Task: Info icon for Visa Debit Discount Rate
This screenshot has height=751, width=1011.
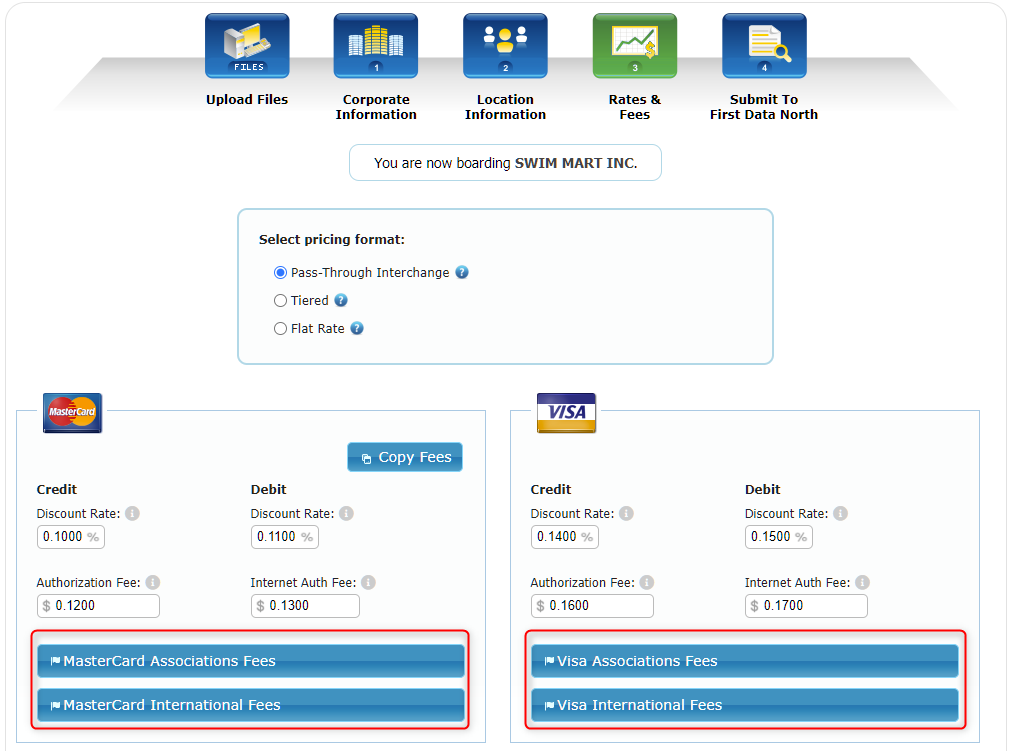Action: pos(840,513)
